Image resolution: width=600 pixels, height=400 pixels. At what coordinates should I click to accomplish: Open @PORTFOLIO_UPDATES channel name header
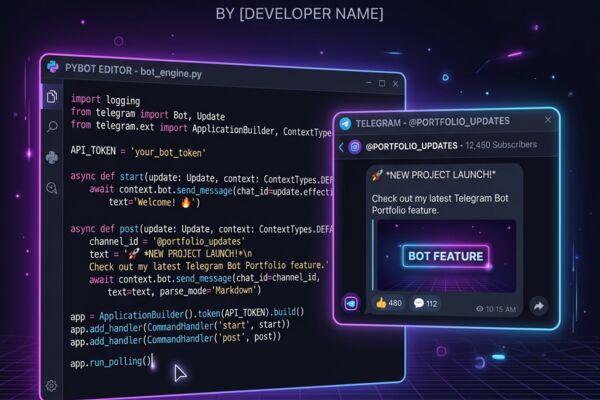(x=411, y=146)
